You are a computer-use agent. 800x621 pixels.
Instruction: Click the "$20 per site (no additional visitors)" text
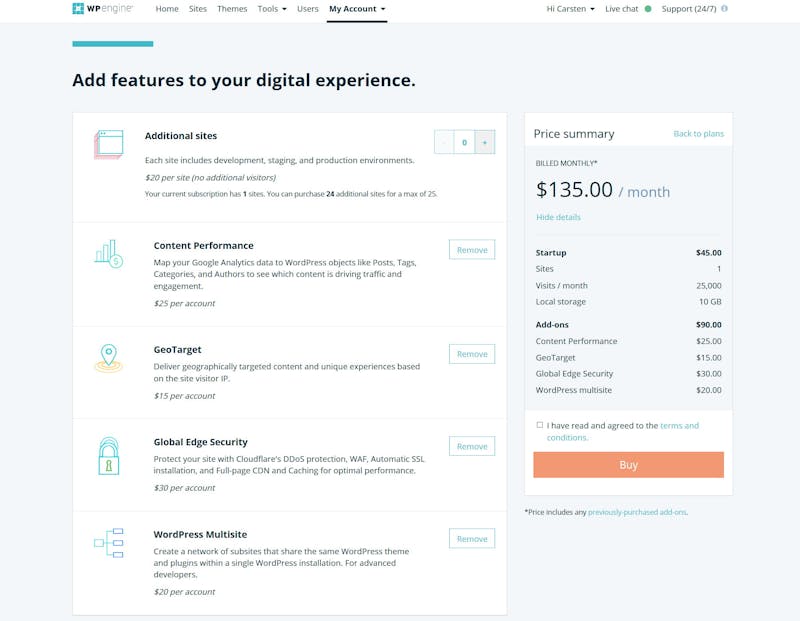point(210,178)
